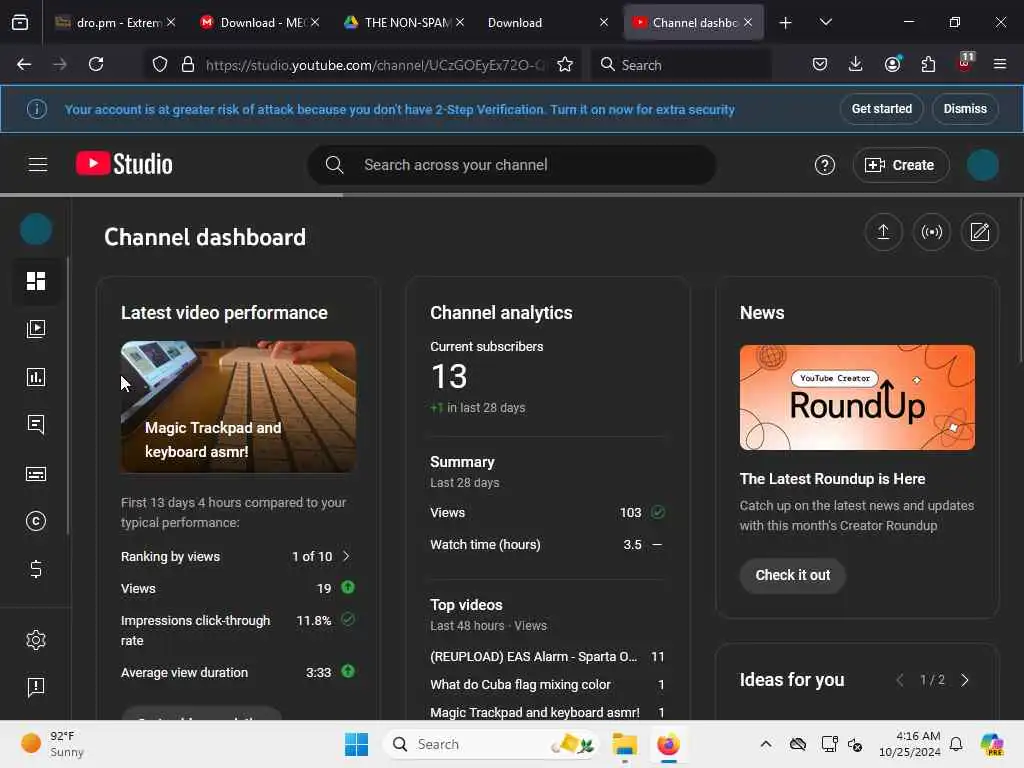Viewport: 1024px width, 768px height.
Task: Open the Copyright sidebar icon
Action: click(36, 521)
